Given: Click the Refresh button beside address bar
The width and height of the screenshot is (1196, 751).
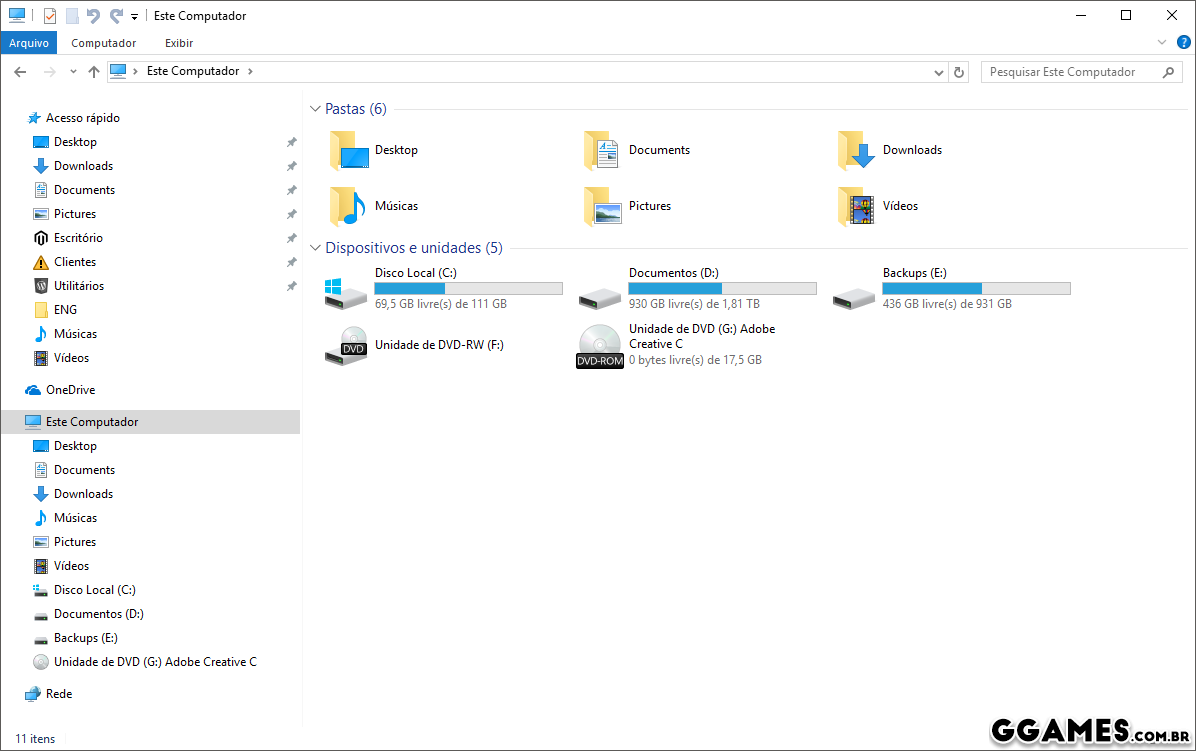Looking at the screenshot, I should click(x=960, y=72).
